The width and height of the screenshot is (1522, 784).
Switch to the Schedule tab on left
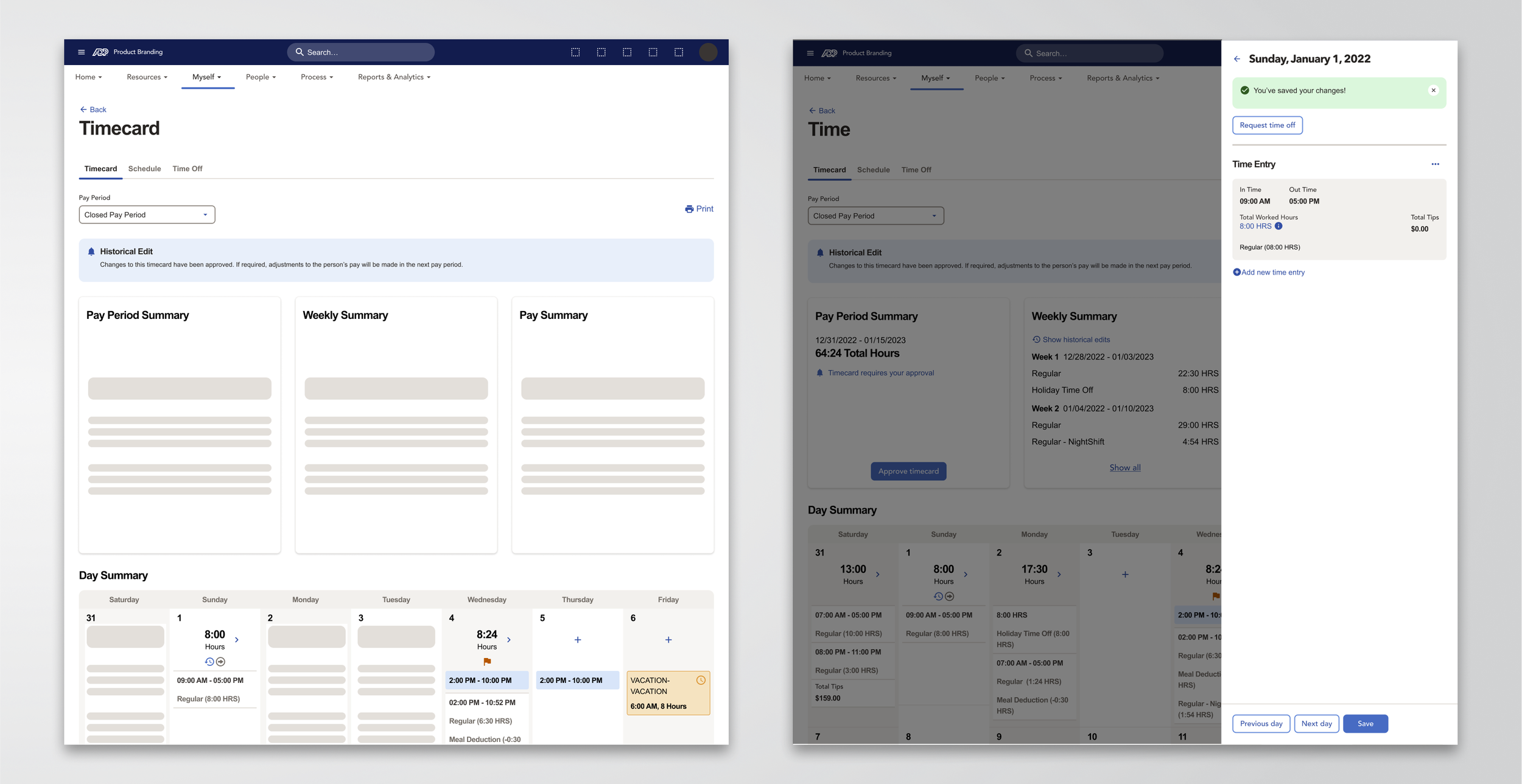point(144,169)
